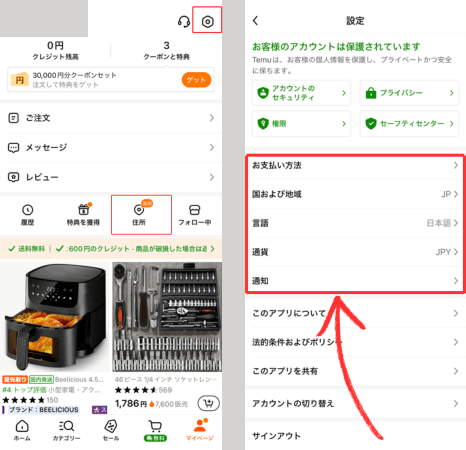Open アカウントのセキュリティ card

(x=302, y=93)
